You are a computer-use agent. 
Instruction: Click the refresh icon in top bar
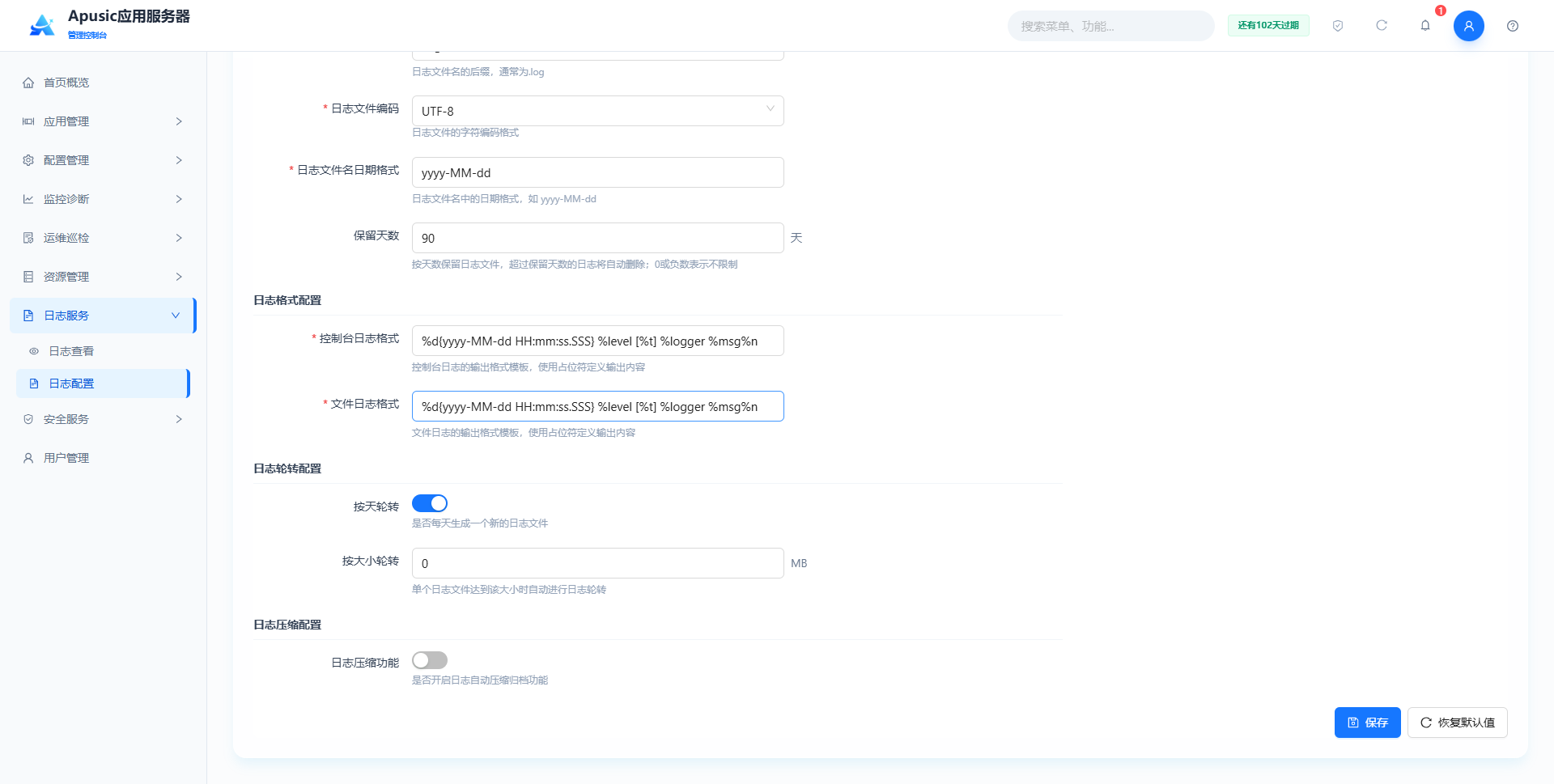(x=1382, y=26)
